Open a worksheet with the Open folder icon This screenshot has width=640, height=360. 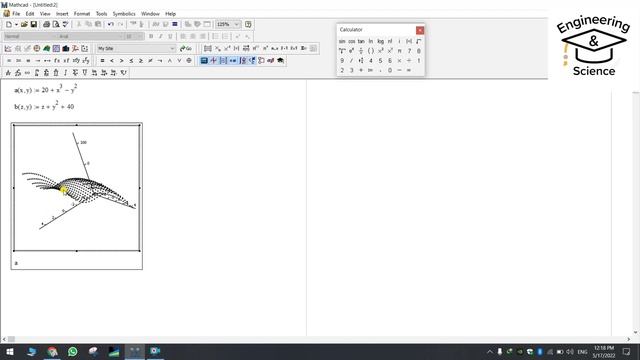coord(24,24)
